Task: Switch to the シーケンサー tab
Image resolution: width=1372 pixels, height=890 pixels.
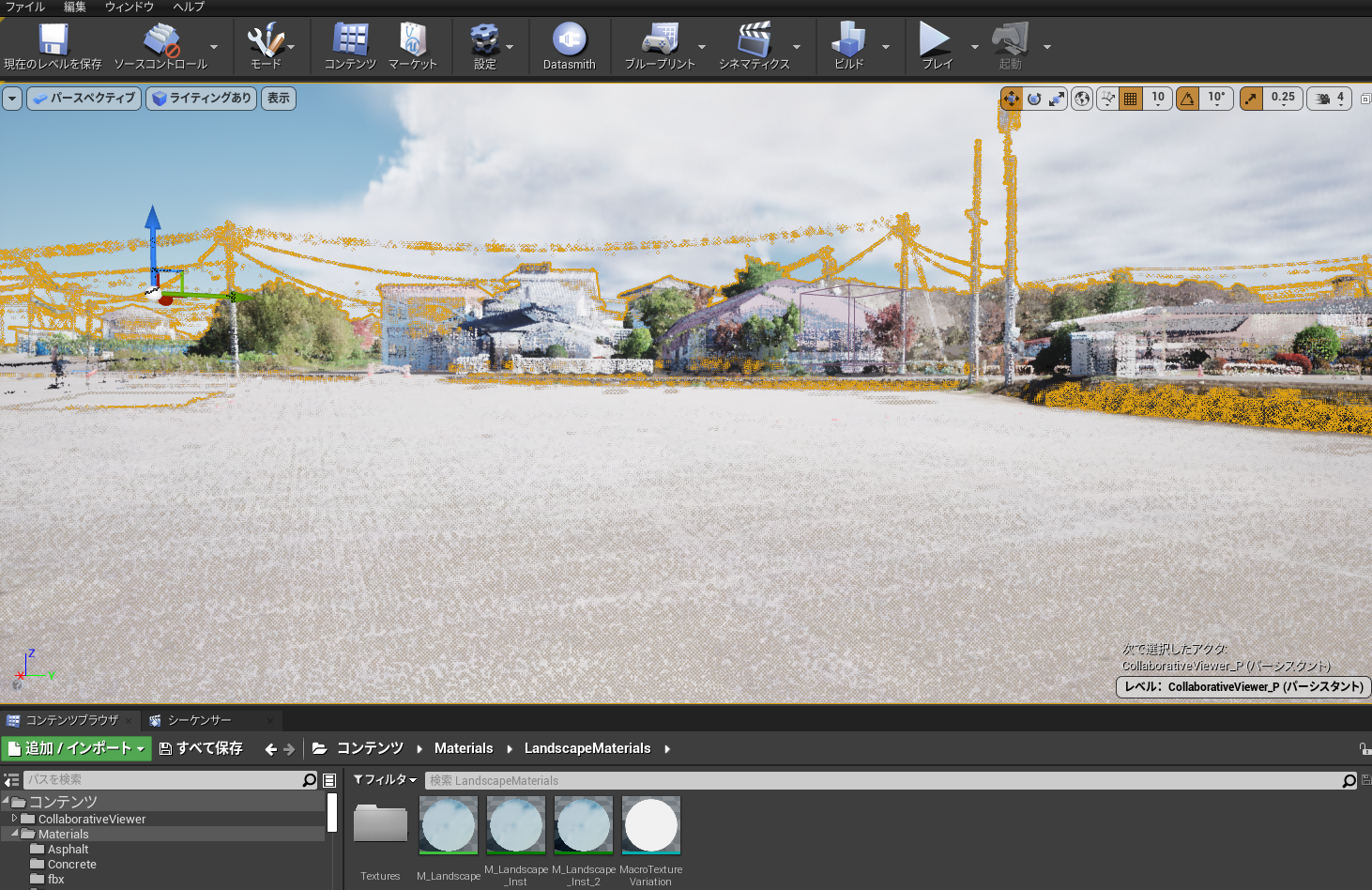Action: [x=199, y=720]
